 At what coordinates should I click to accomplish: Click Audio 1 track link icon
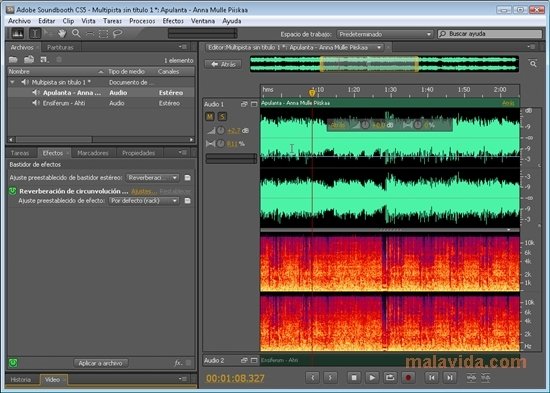pos(244,104)
